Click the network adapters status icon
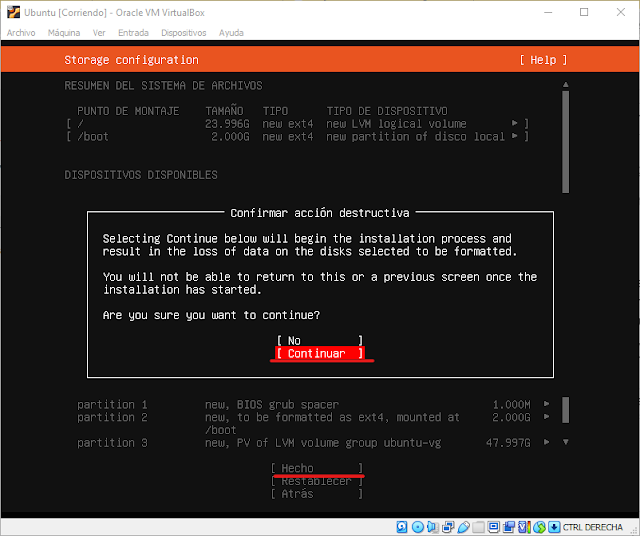Viewport: 640px width, 536px height. [448, 527]
